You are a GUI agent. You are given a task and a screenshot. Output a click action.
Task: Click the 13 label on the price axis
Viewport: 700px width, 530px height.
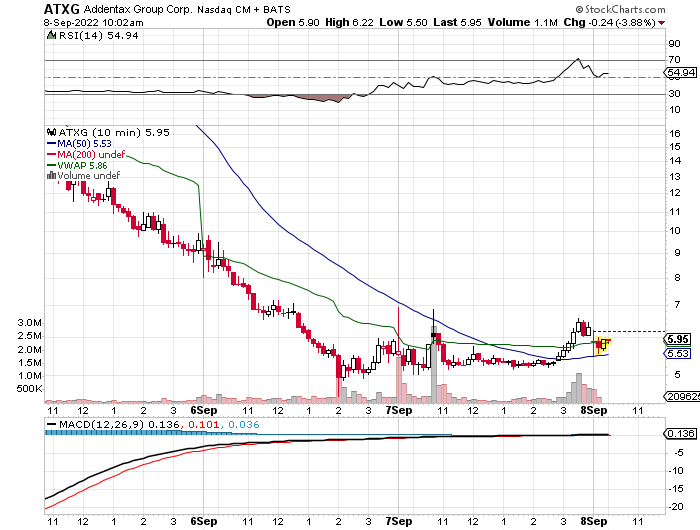pos(675,177)
